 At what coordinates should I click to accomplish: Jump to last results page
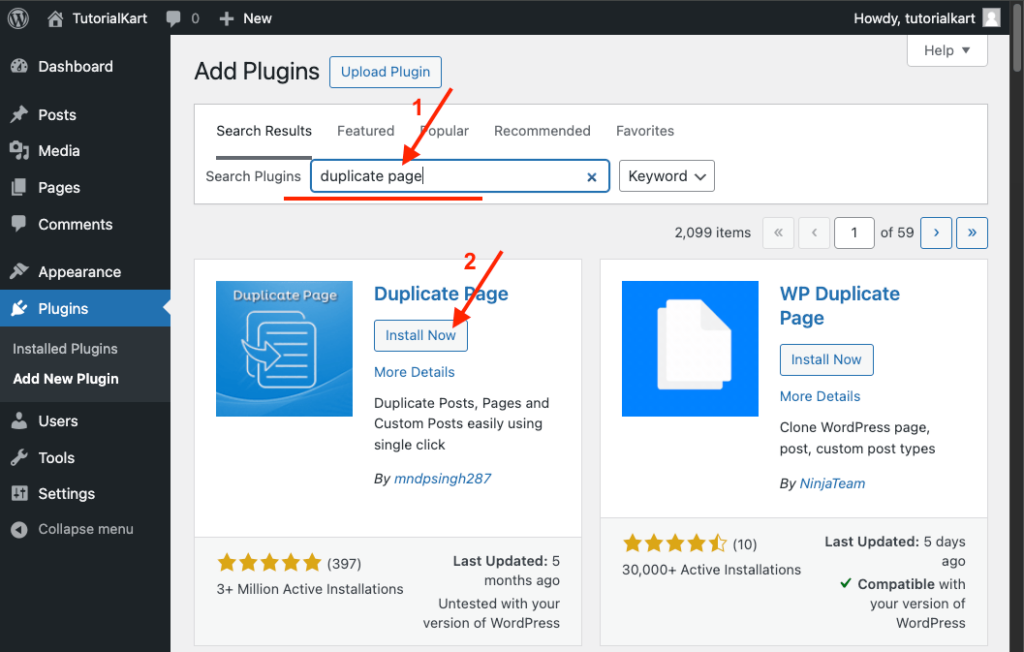pos(972,233)
